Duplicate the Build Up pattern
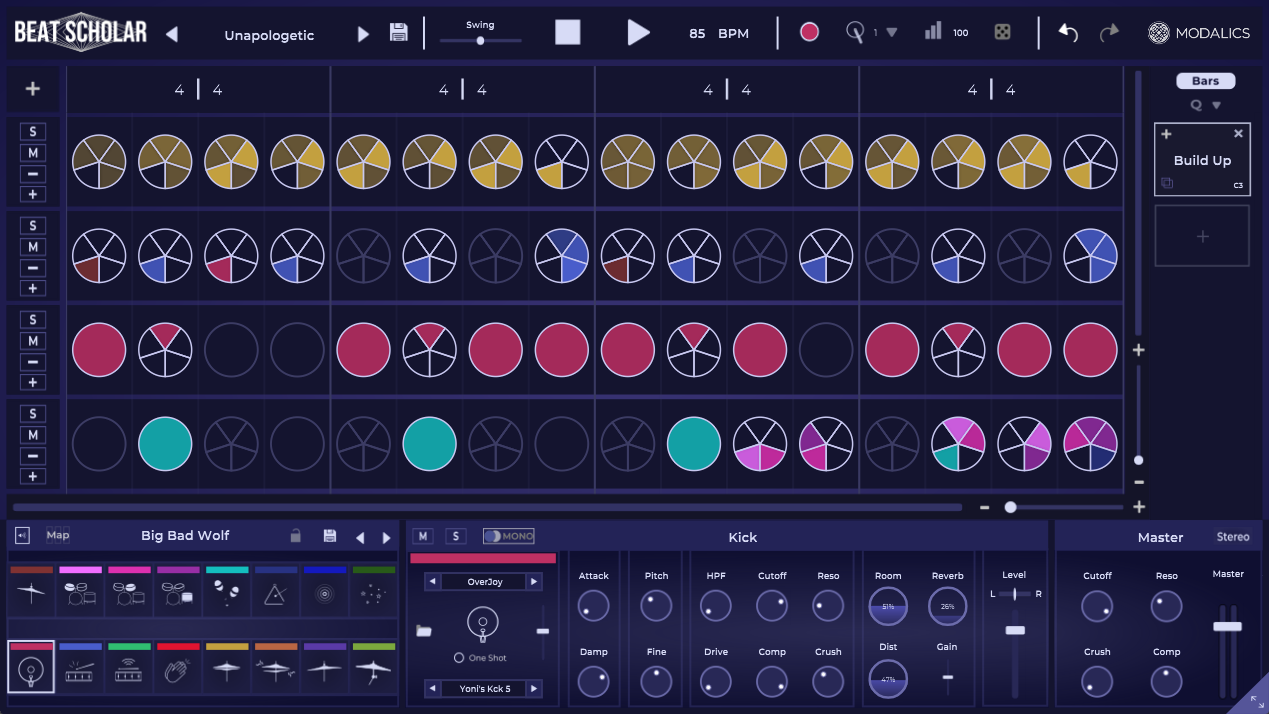Viewport: 1269px width, 714px height. click(x=1167, y=183)
